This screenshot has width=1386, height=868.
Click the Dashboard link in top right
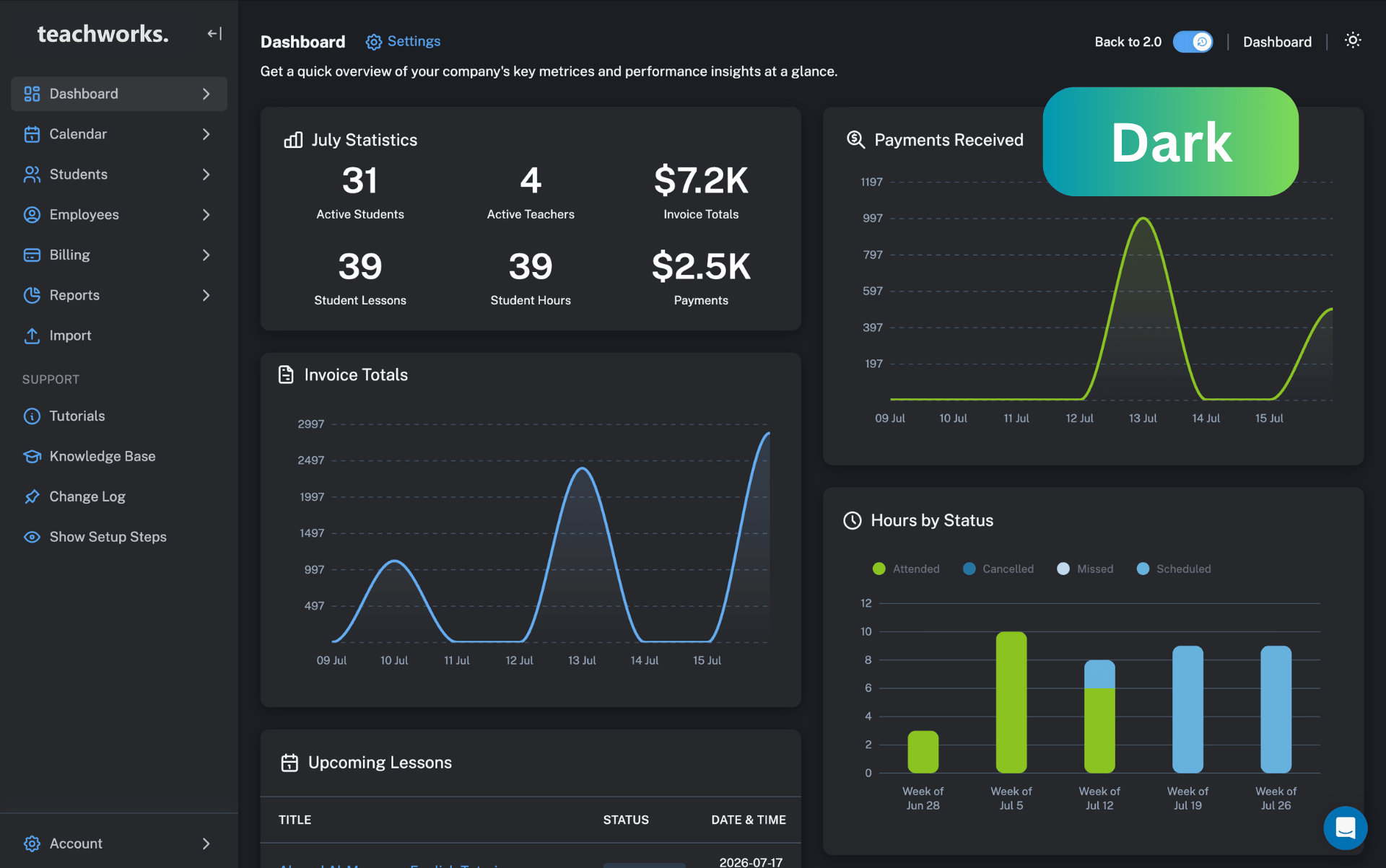click(x=1277, y=42)
